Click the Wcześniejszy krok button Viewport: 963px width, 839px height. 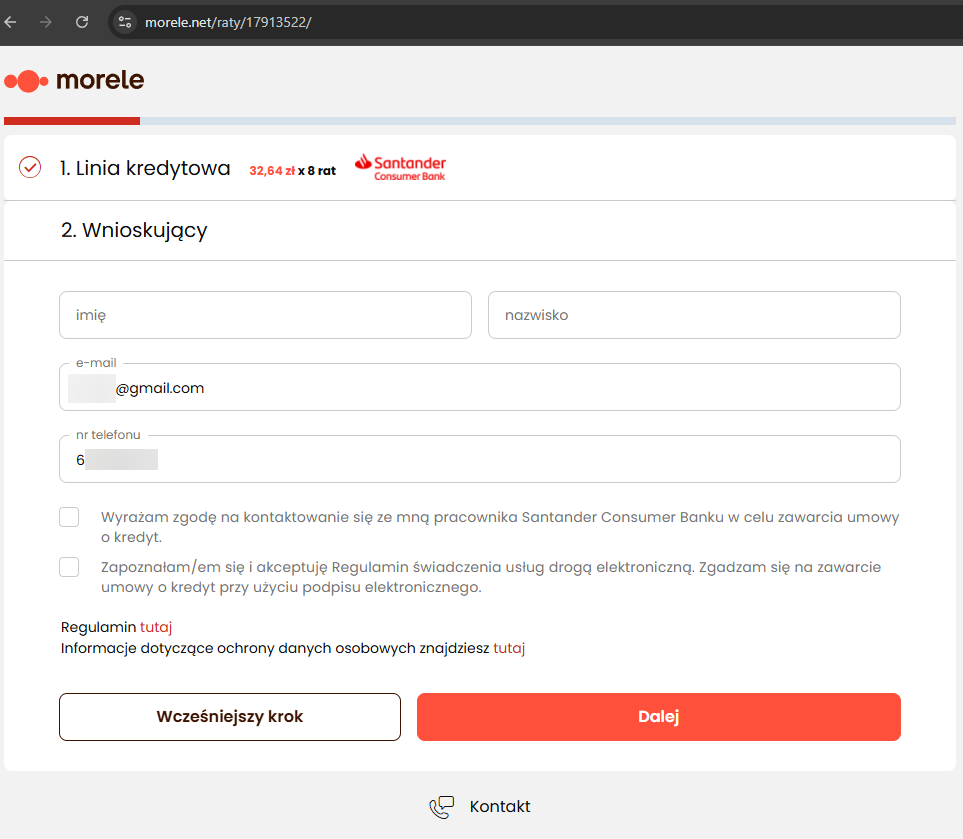pyautogui.click(x=230, y=717)
